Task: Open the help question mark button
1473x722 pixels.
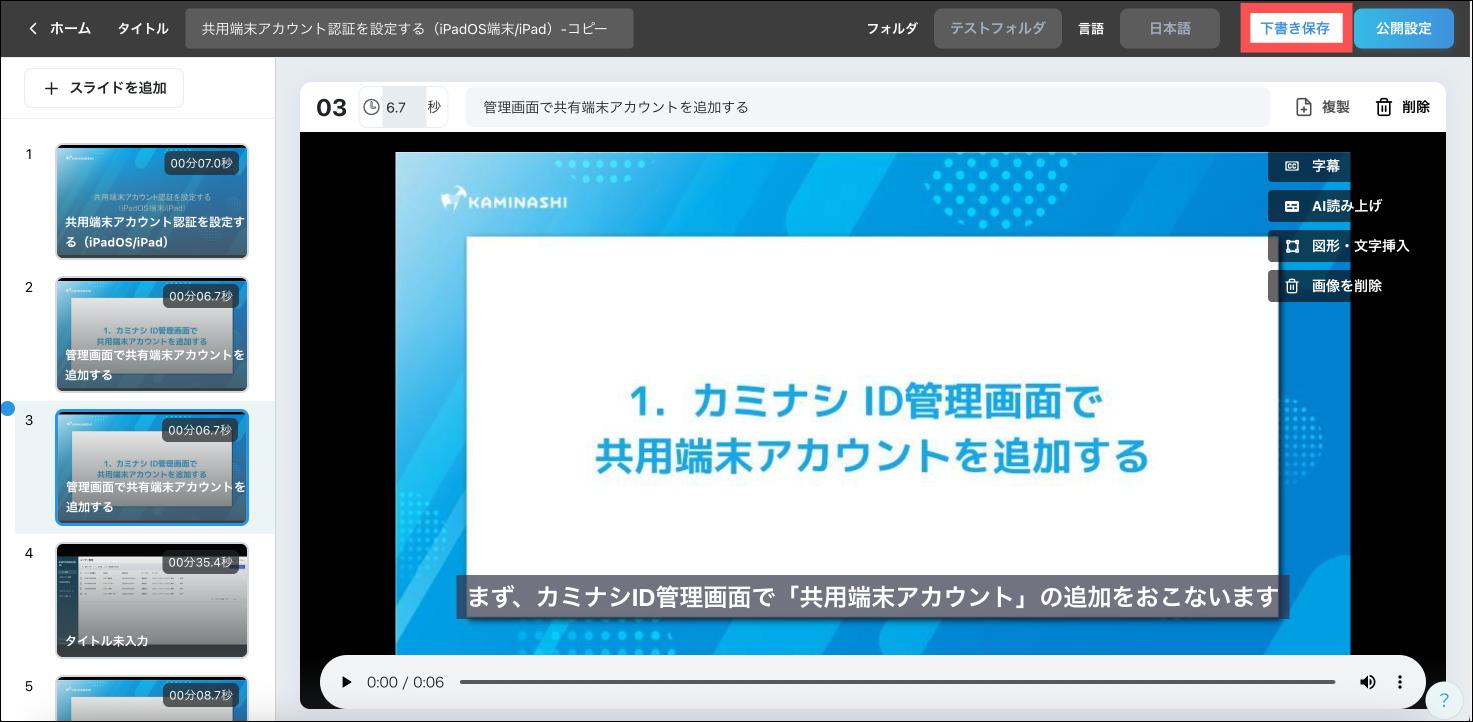Action: [1444, 699]
